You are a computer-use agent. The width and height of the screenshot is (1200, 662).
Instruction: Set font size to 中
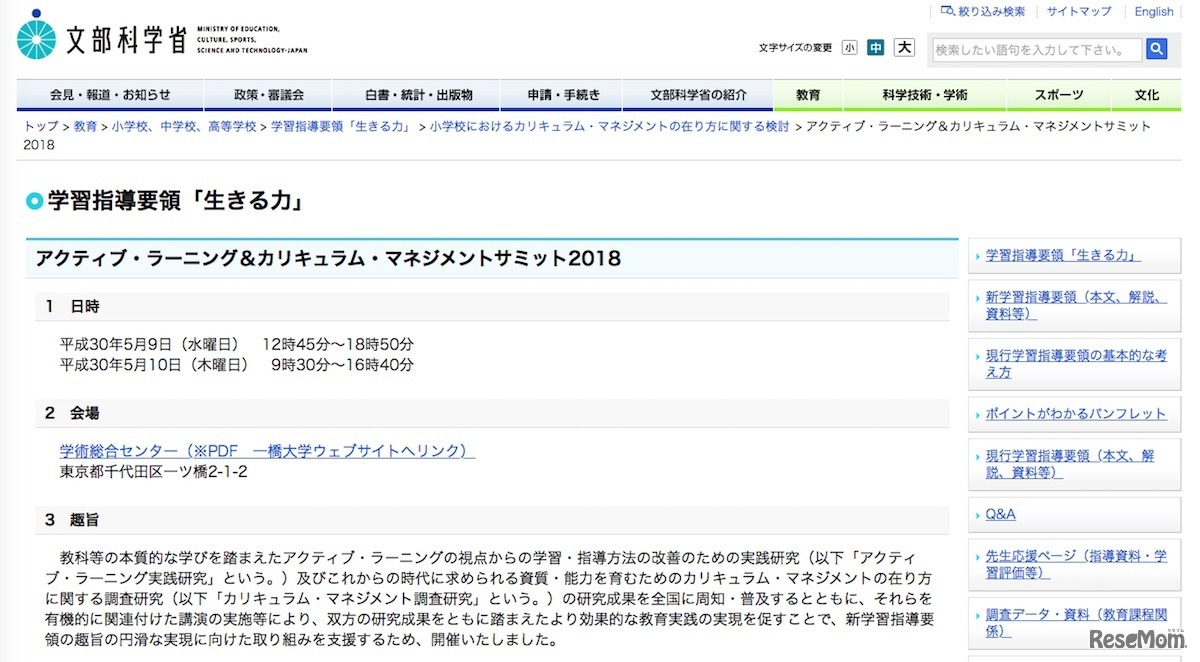876,47
